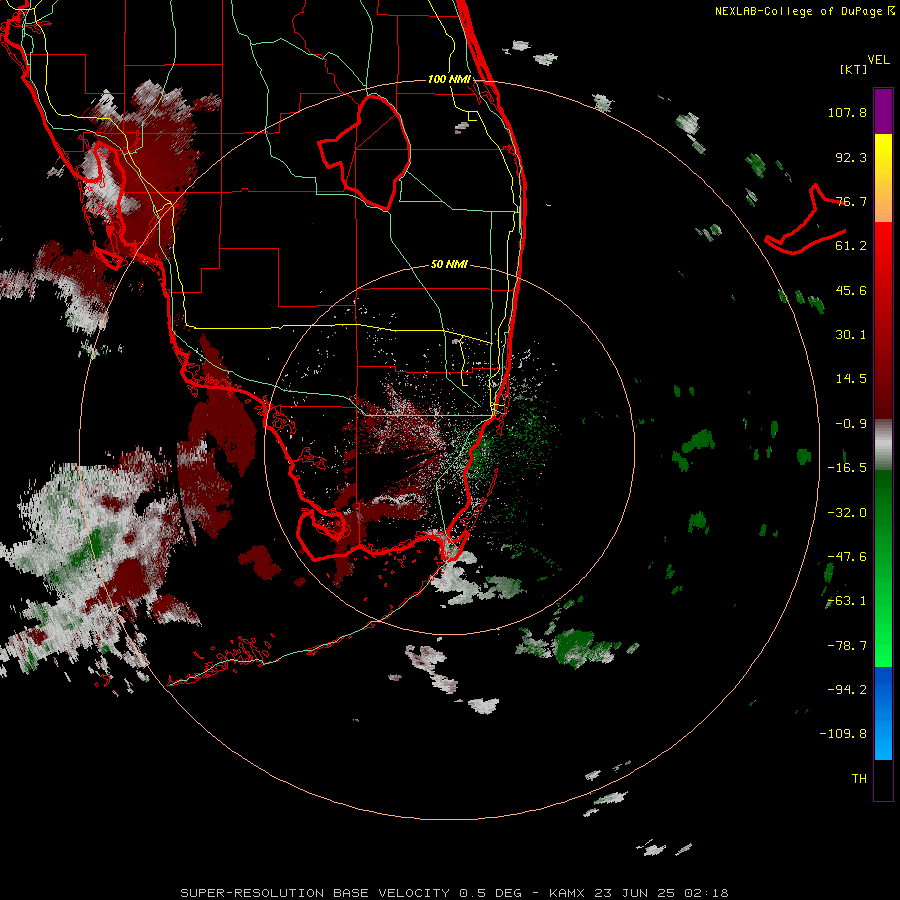Select the -32.0 scale value

coord(847,513)
